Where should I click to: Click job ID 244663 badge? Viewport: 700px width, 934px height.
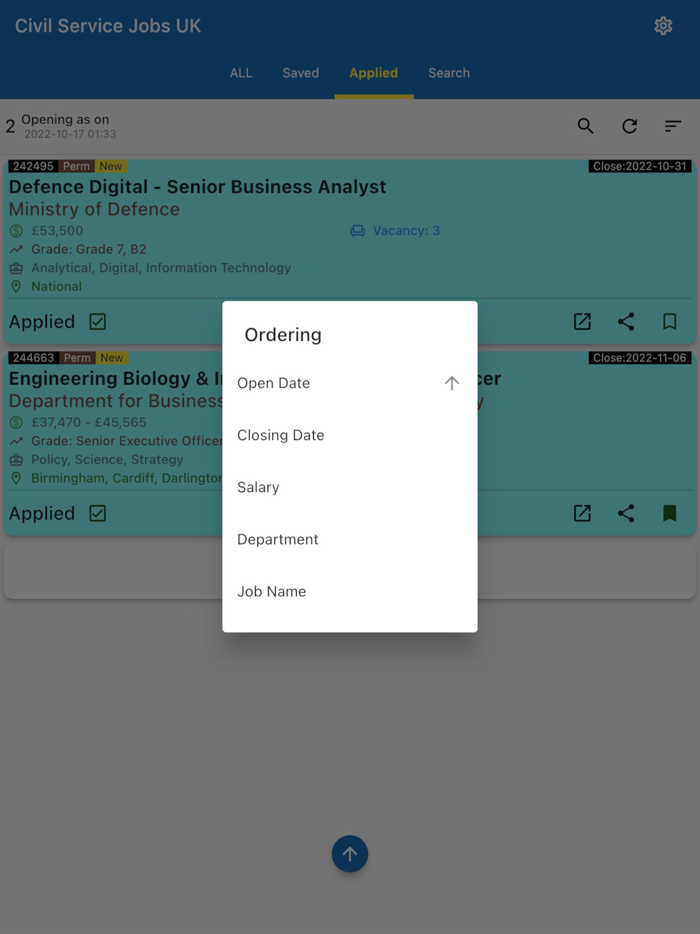pyautogui.click(x=34, y=358)
